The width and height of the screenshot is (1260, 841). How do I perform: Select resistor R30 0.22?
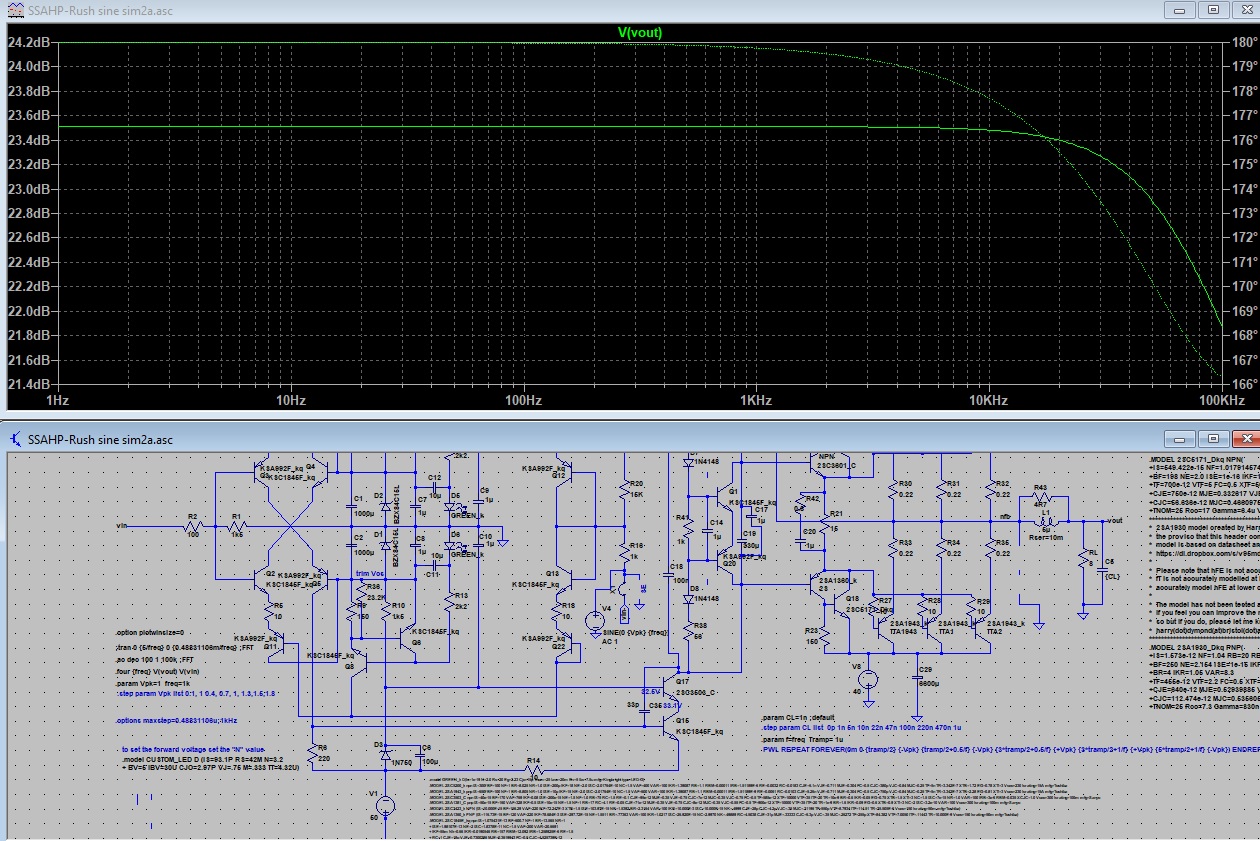892,489
